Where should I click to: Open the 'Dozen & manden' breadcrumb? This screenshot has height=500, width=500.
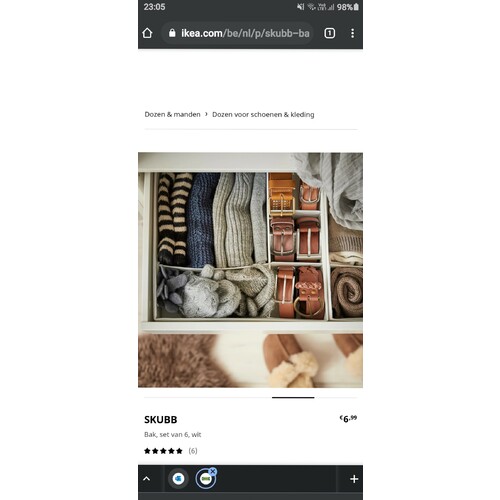tap(172, 114)
